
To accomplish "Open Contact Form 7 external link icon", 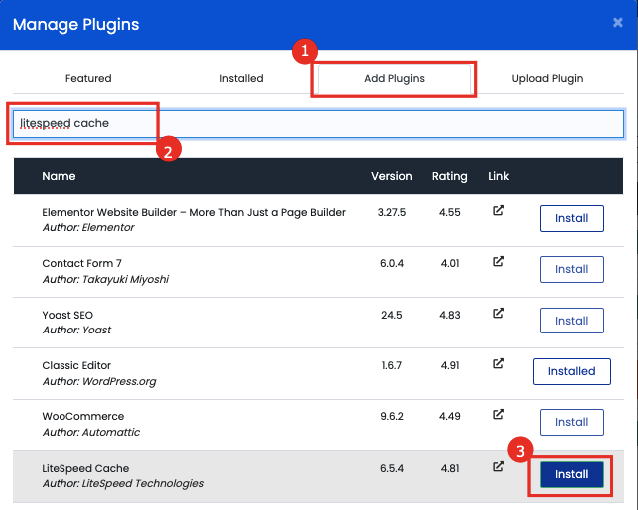I will pos(498,261).
